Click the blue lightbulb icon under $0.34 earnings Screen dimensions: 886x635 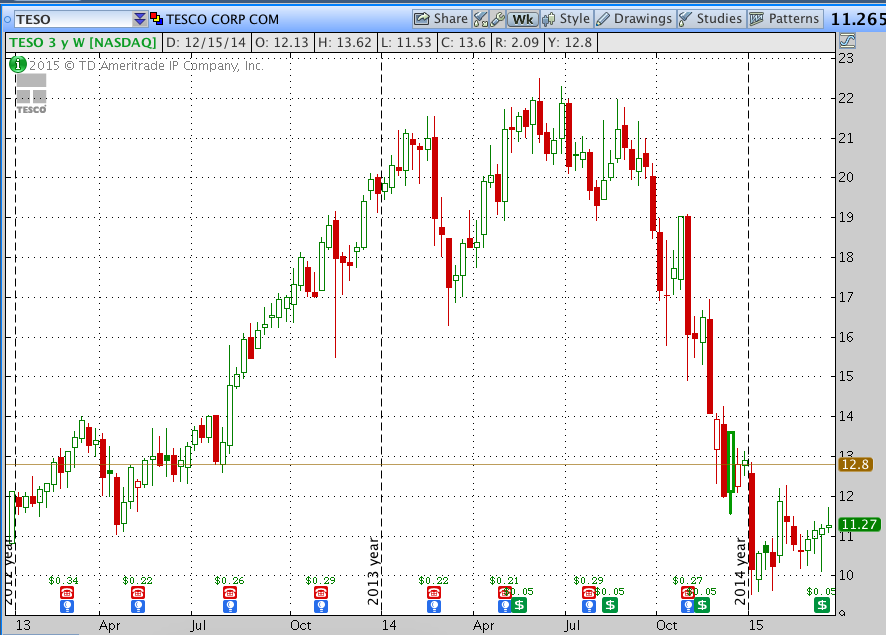click(67, 606)
